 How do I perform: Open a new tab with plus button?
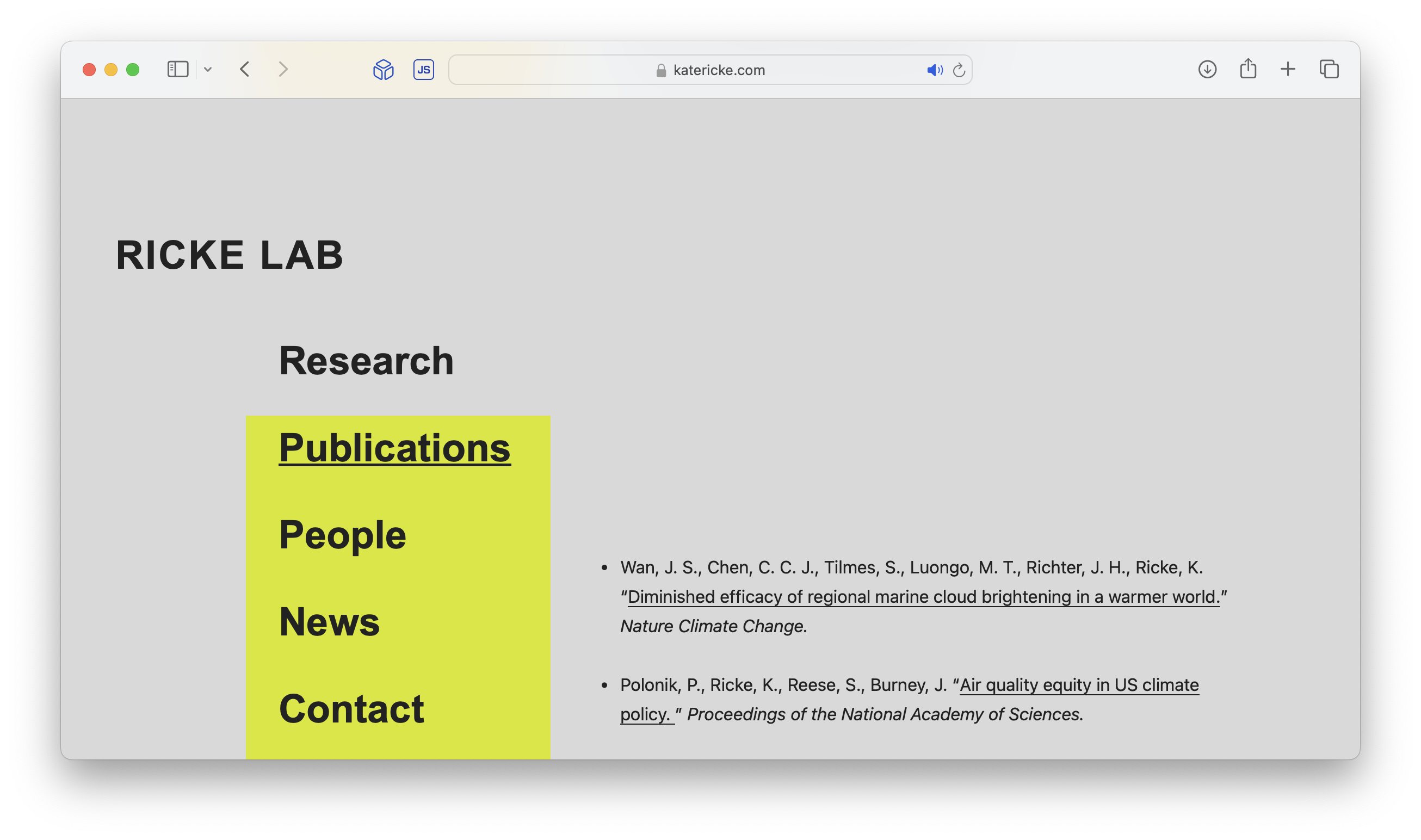click(x=1288, y=70)
